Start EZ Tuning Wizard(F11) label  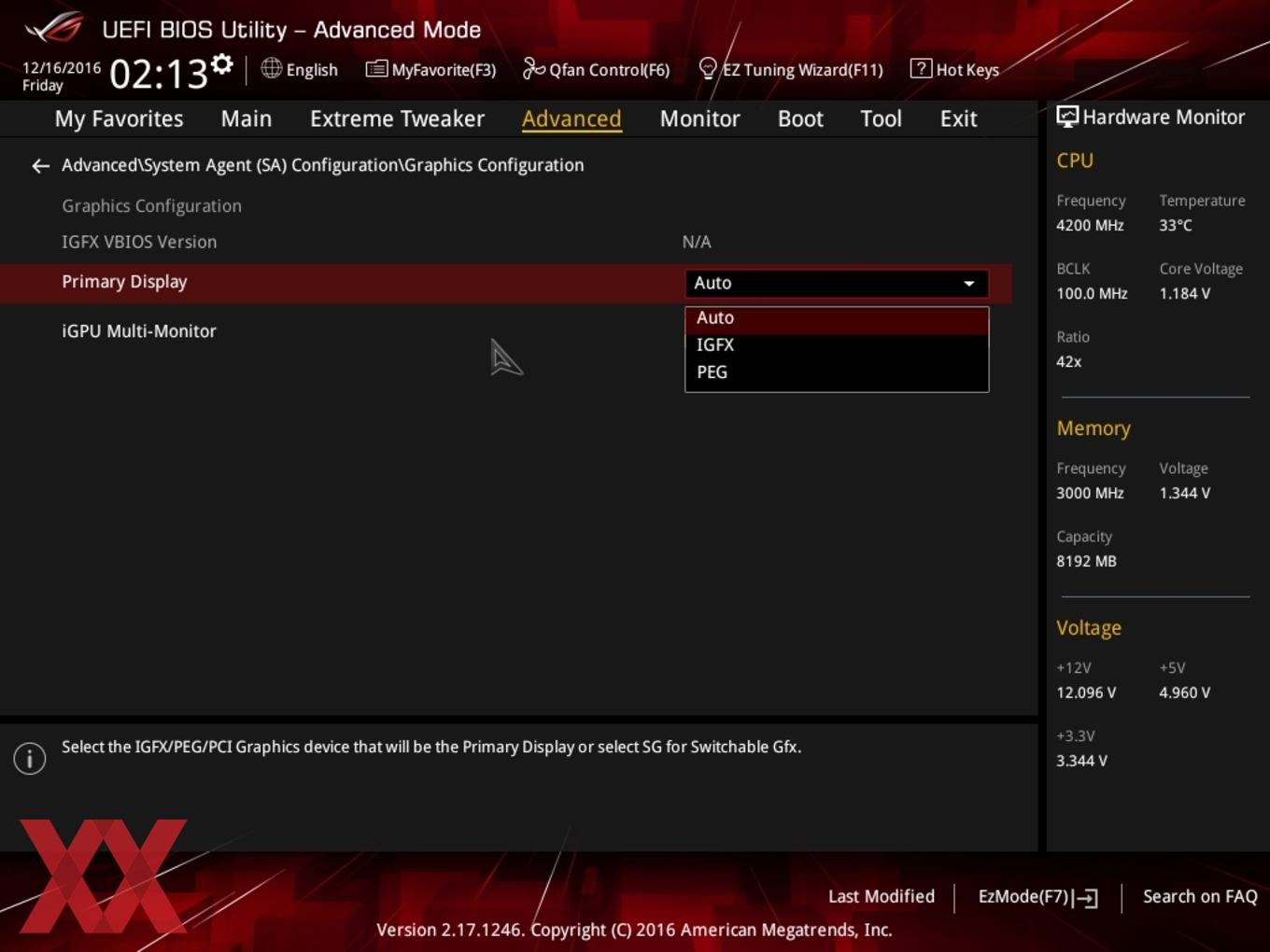point(802,70)
